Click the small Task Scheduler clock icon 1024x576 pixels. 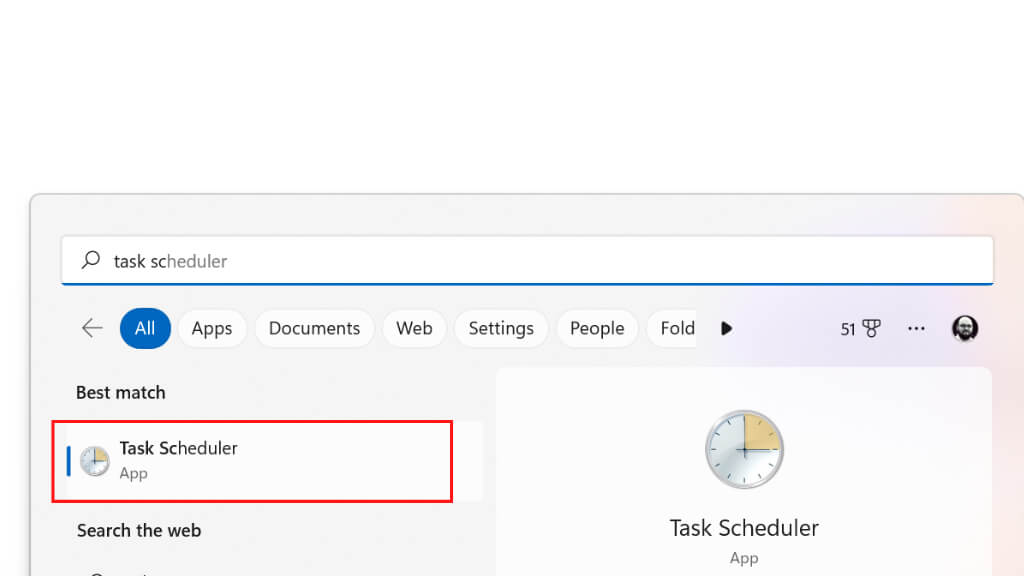coord(95,461)
